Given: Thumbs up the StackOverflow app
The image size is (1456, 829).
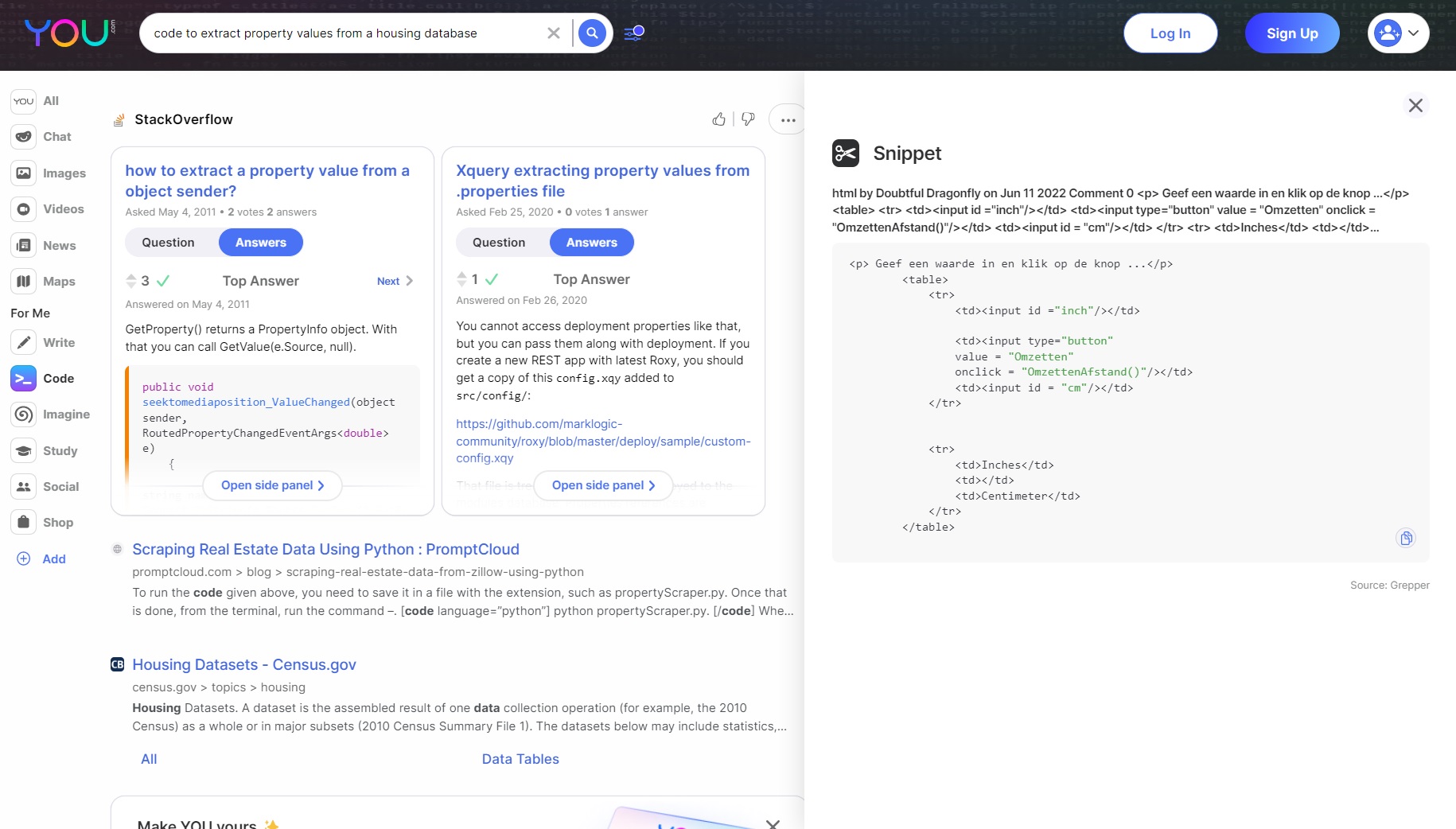Looking at the screenshot, I should tap(718, 119).
